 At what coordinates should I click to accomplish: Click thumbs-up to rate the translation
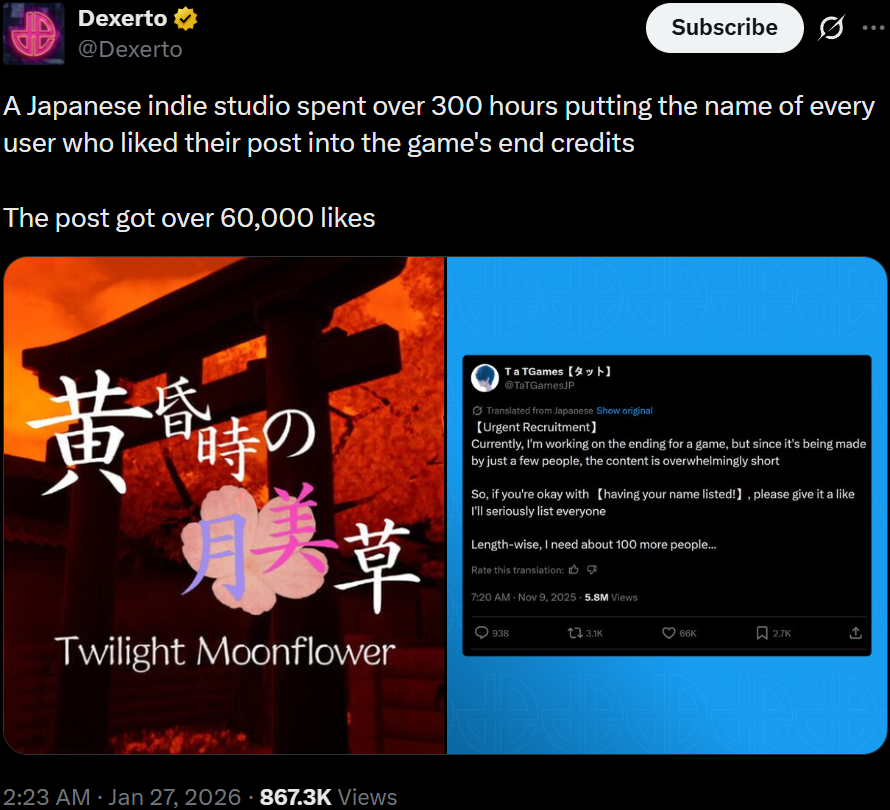(574, 569)
